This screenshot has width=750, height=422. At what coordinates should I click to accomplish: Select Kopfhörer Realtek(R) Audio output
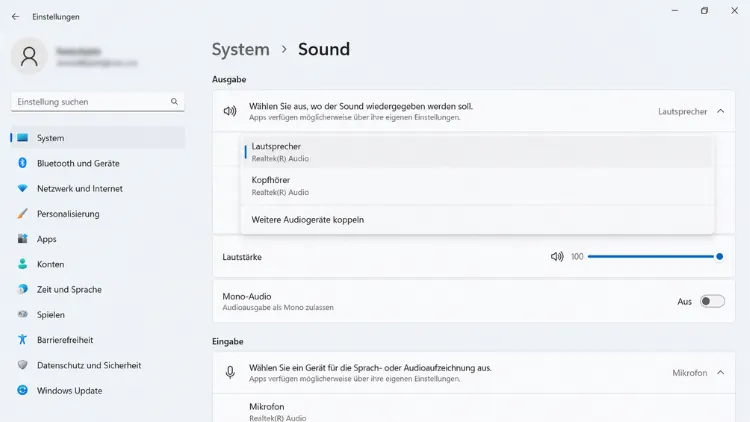pos(477,186)
